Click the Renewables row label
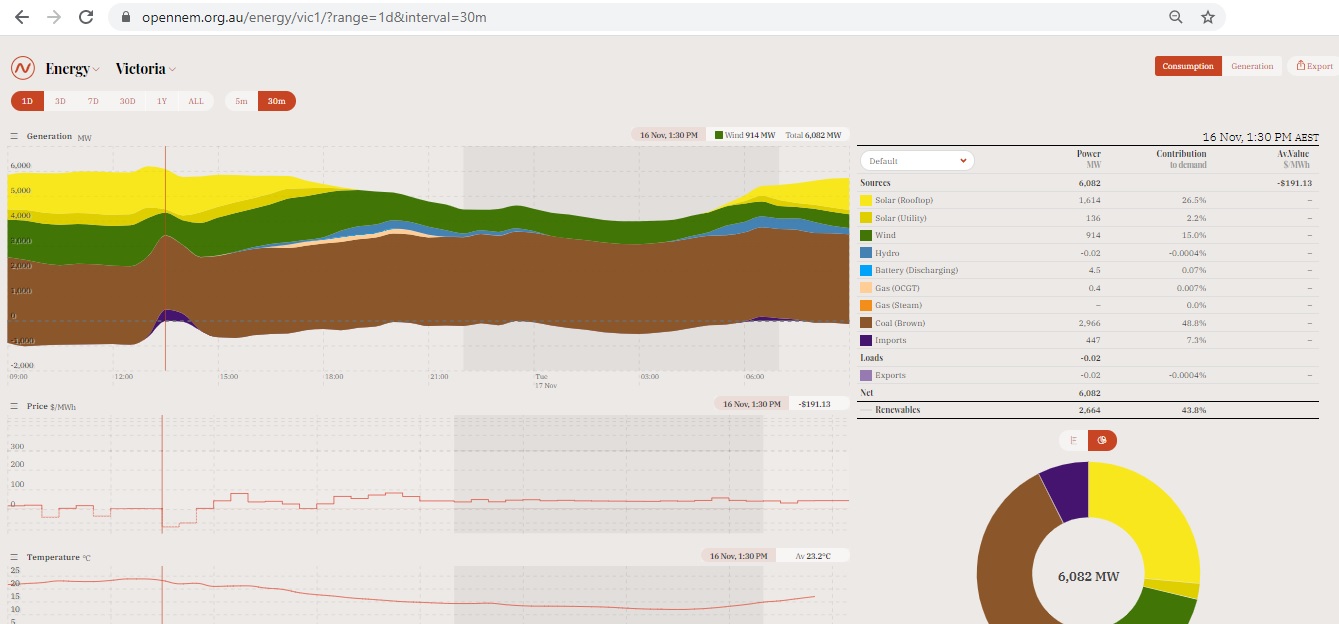1339x624 pixels. point(897,410)
